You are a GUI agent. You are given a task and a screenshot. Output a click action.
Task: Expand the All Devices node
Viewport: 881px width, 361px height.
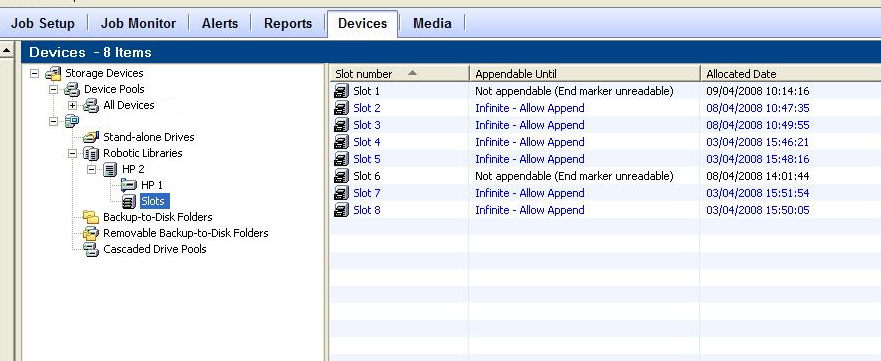tap(72, 106)
